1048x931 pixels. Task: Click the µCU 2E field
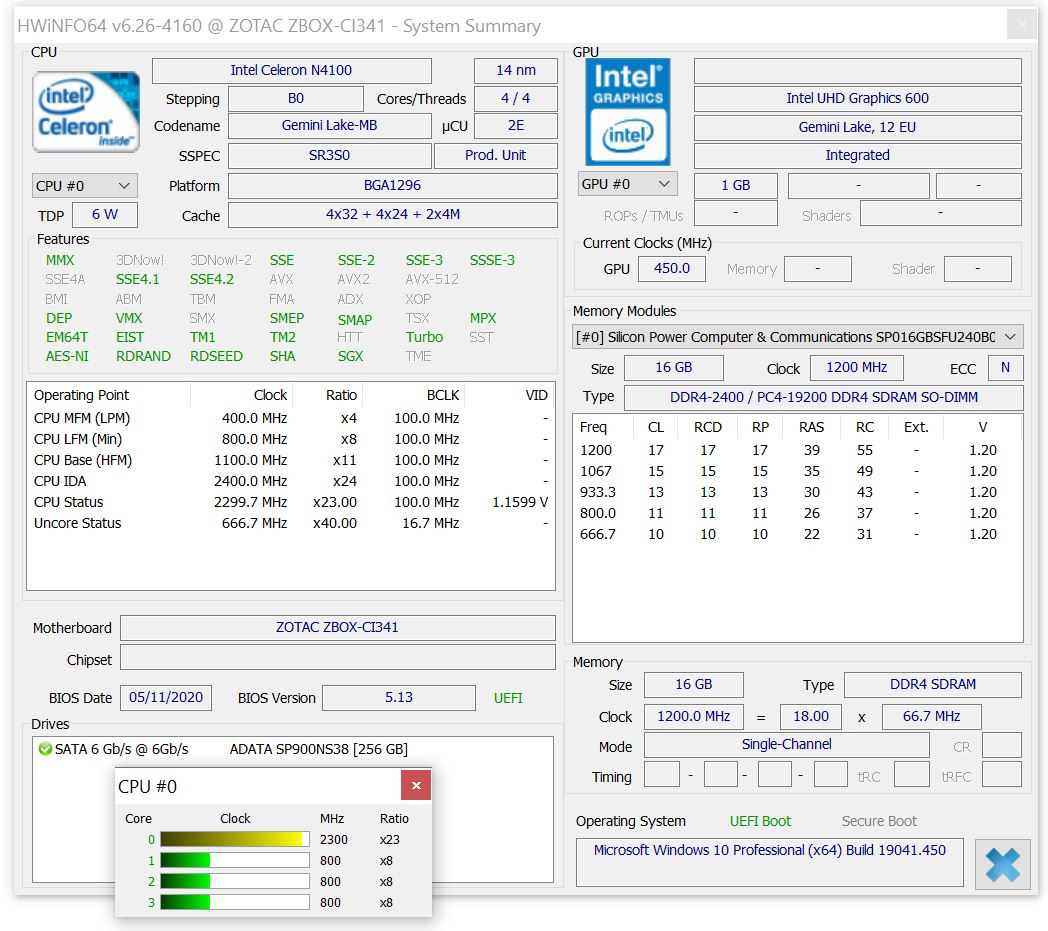click(515, 126)
